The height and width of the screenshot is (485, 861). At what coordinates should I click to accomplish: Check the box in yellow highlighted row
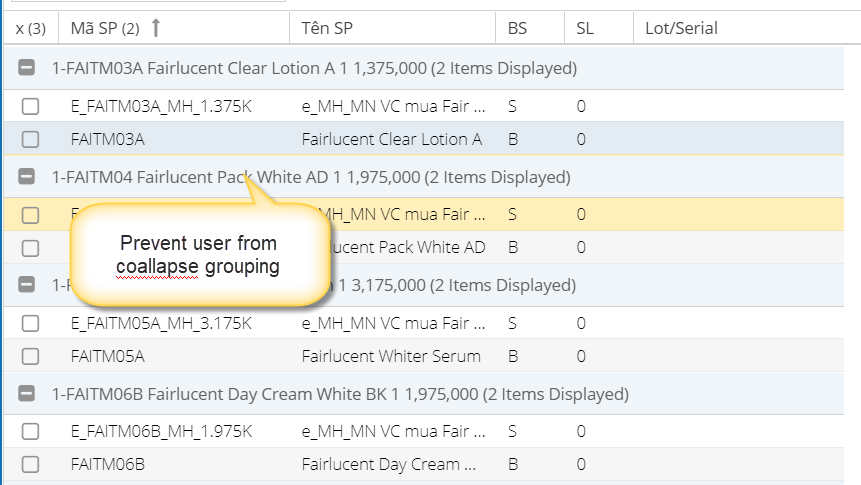pos(30,214)
